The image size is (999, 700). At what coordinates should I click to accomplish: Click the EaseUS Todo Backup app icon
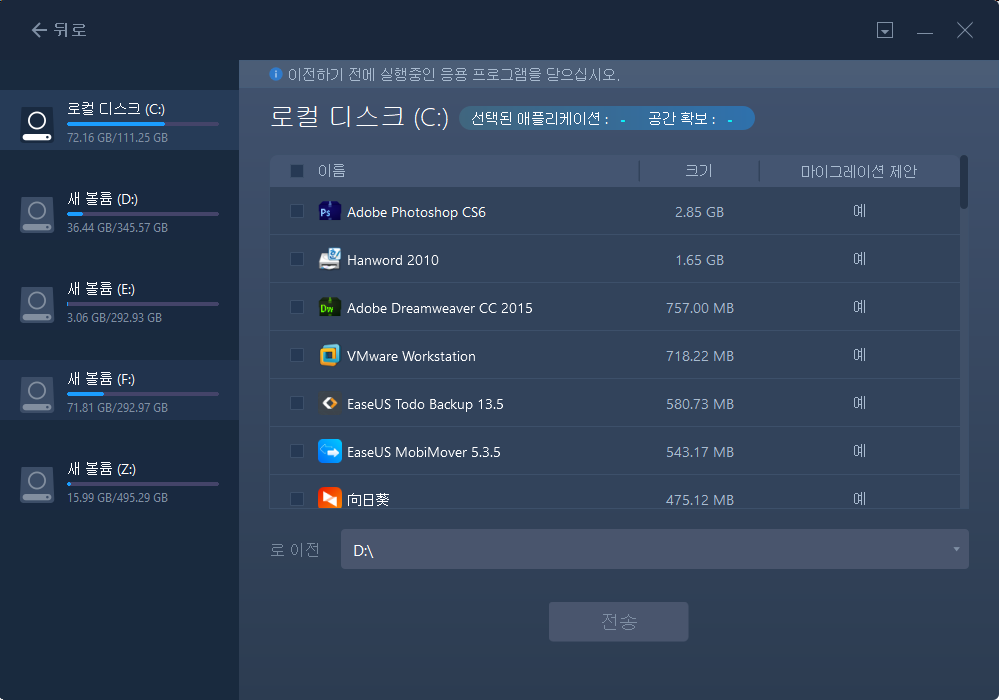point(329,403)
